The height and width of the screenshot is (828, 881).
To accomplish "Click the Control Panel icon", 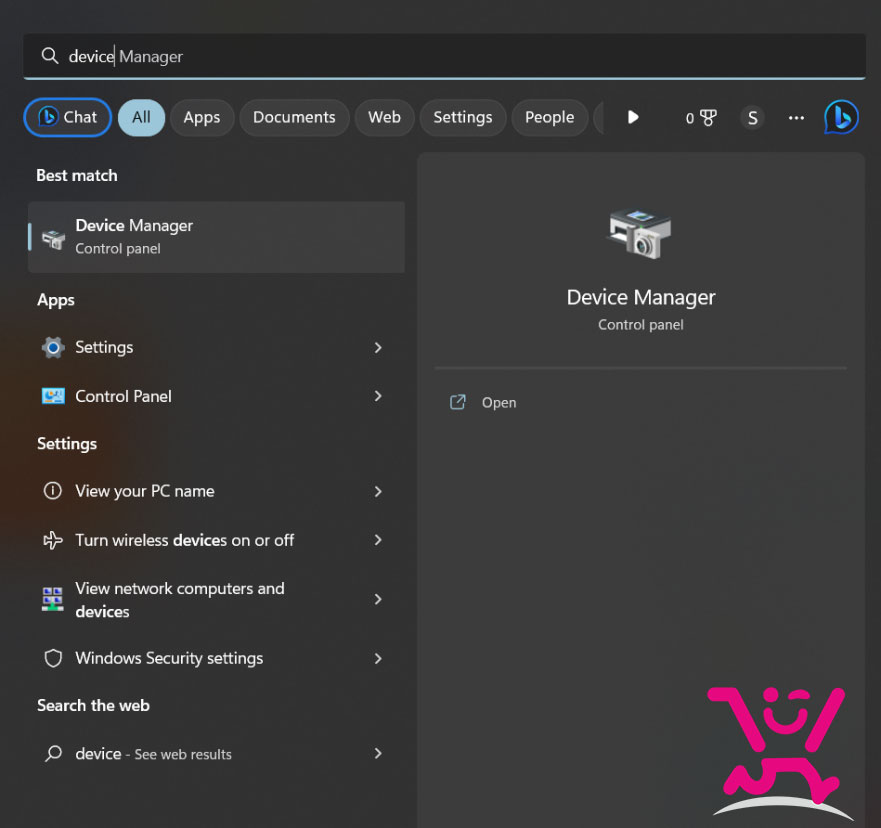I will click(53, 396).
